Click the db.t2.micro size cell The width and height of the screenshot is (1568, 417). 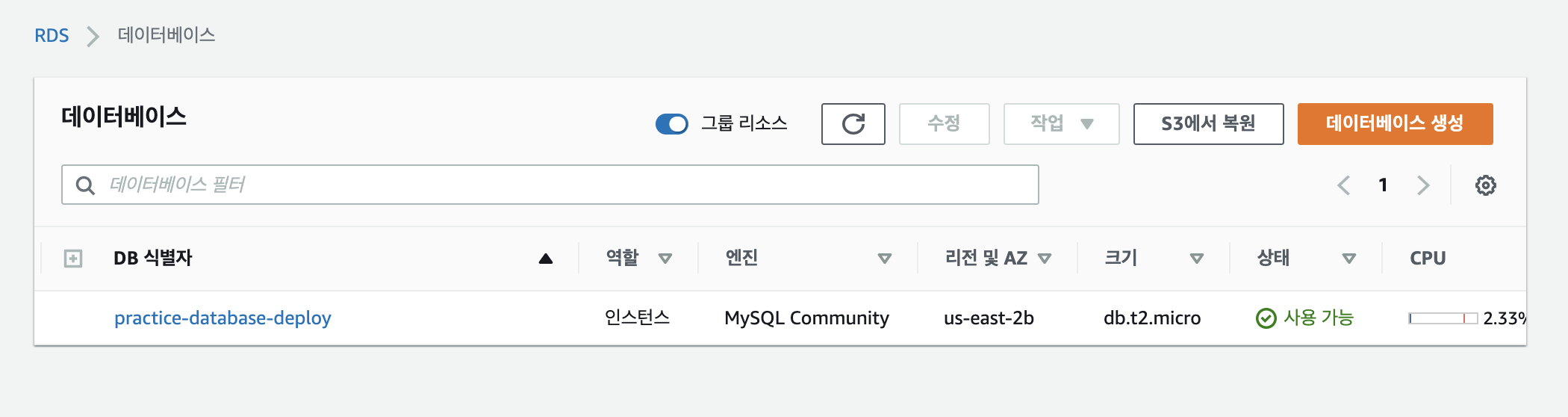(1152, 318)
